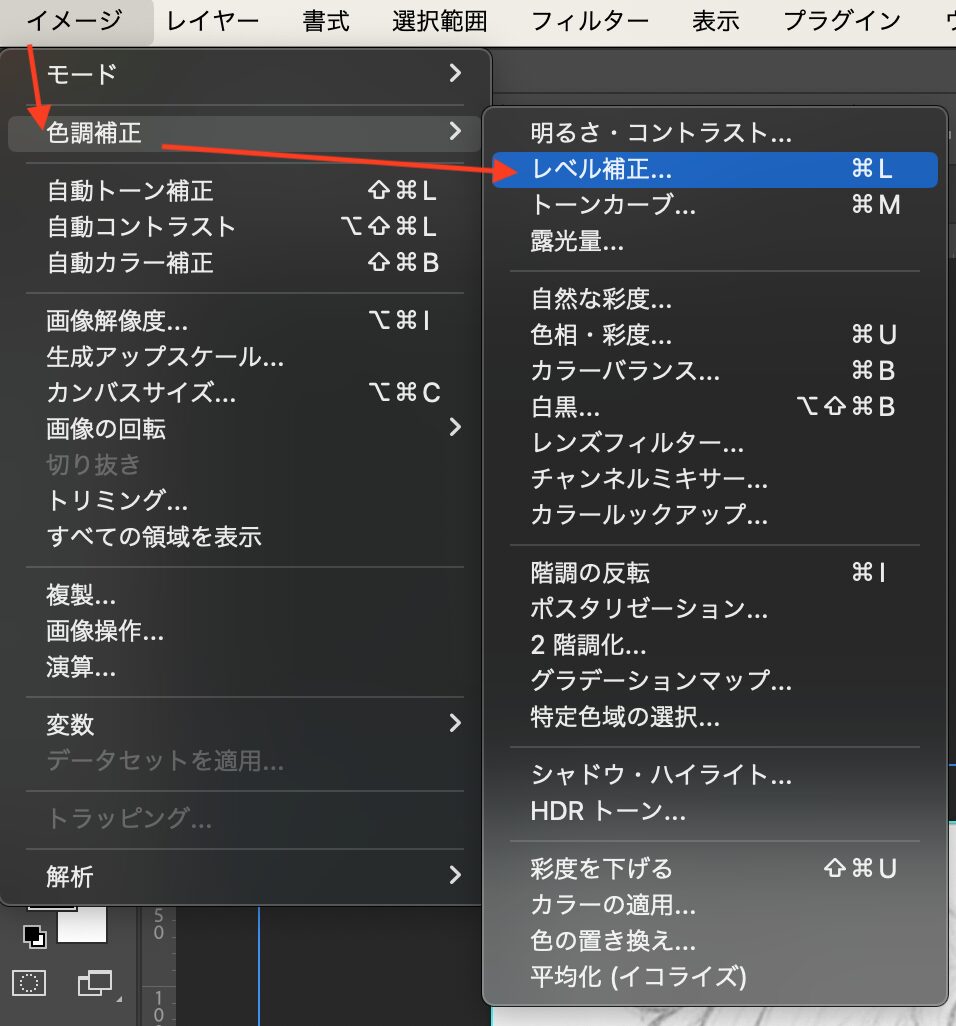This screenshot has width=956, height=1026.
Task: Choose トーンカーブ... adjustment
Action: (613, 205)
